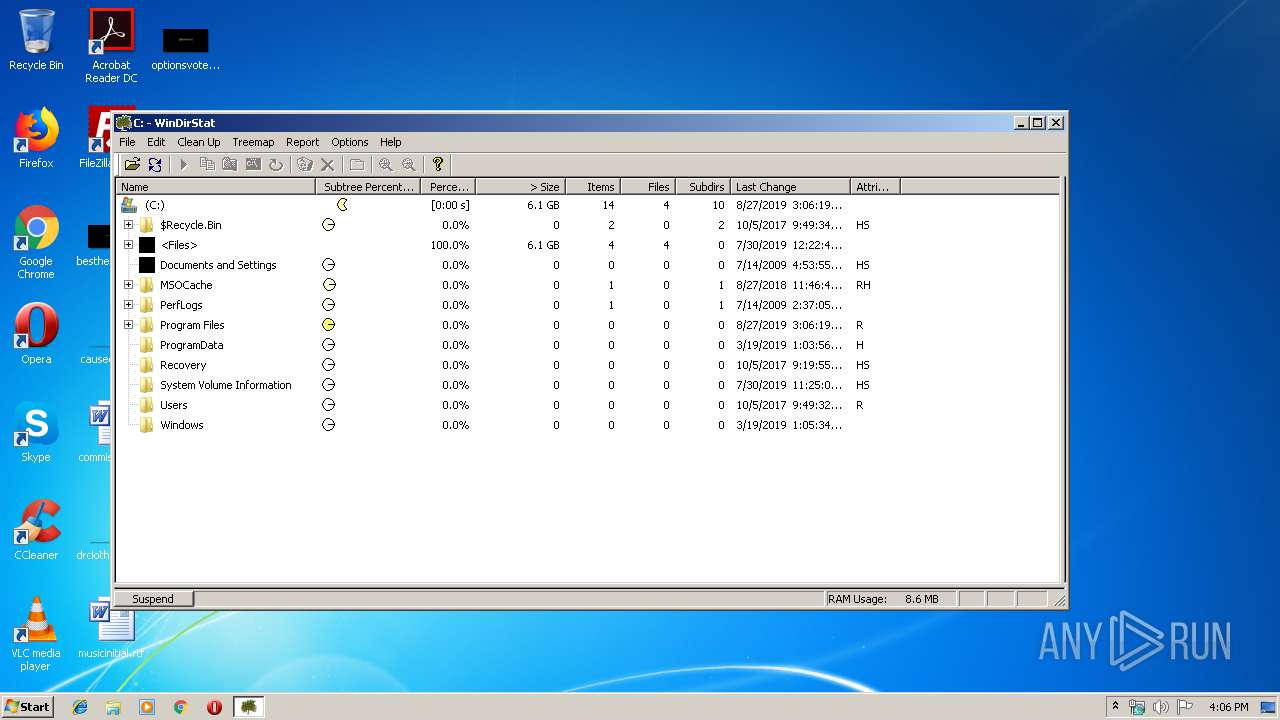This screenshot has height=720, width=1280.
Task: Click the 4:06 PM taskbar clock
Action: click(x=1228, y=707)
